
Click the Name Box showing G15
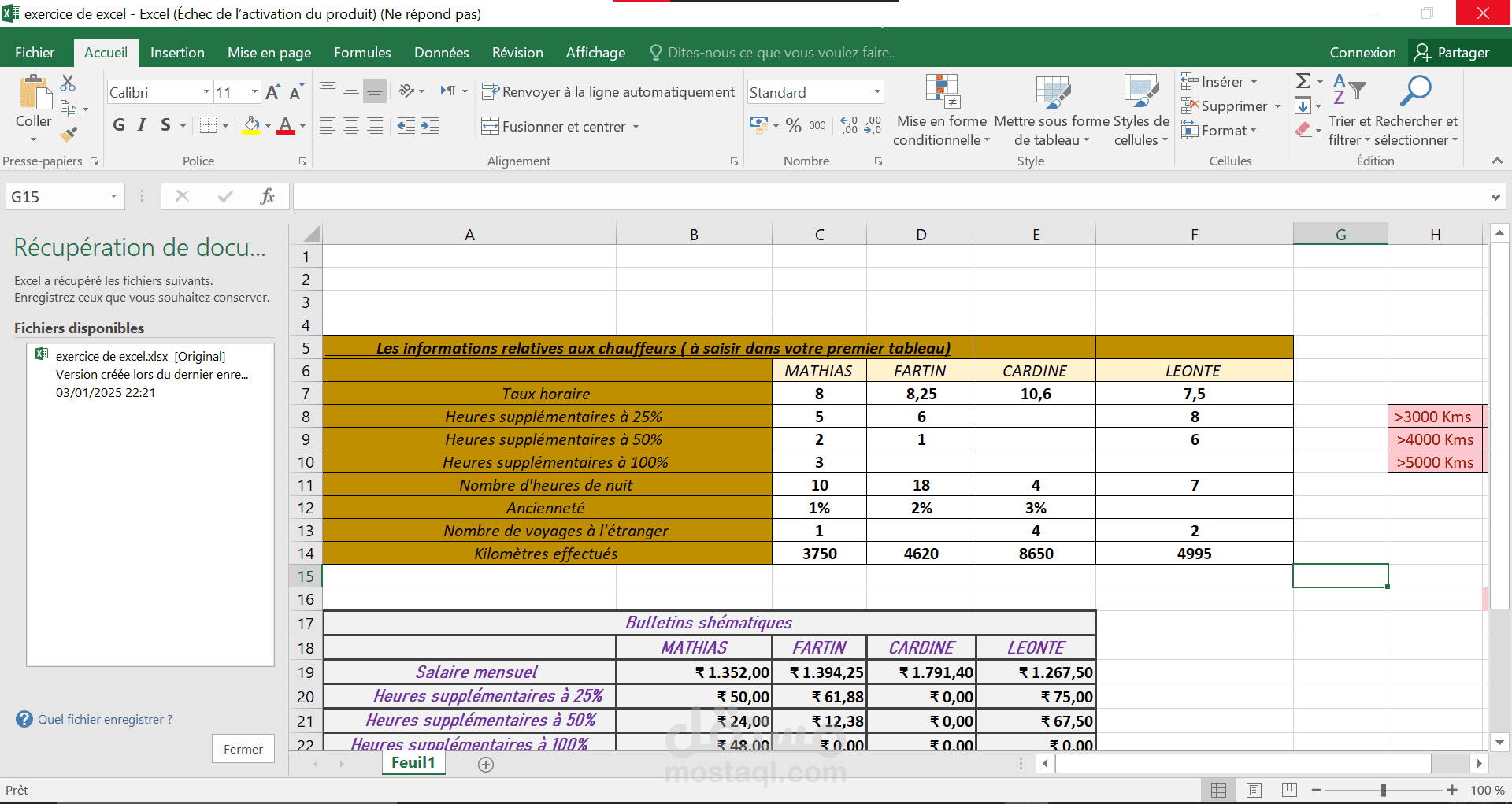65,197
